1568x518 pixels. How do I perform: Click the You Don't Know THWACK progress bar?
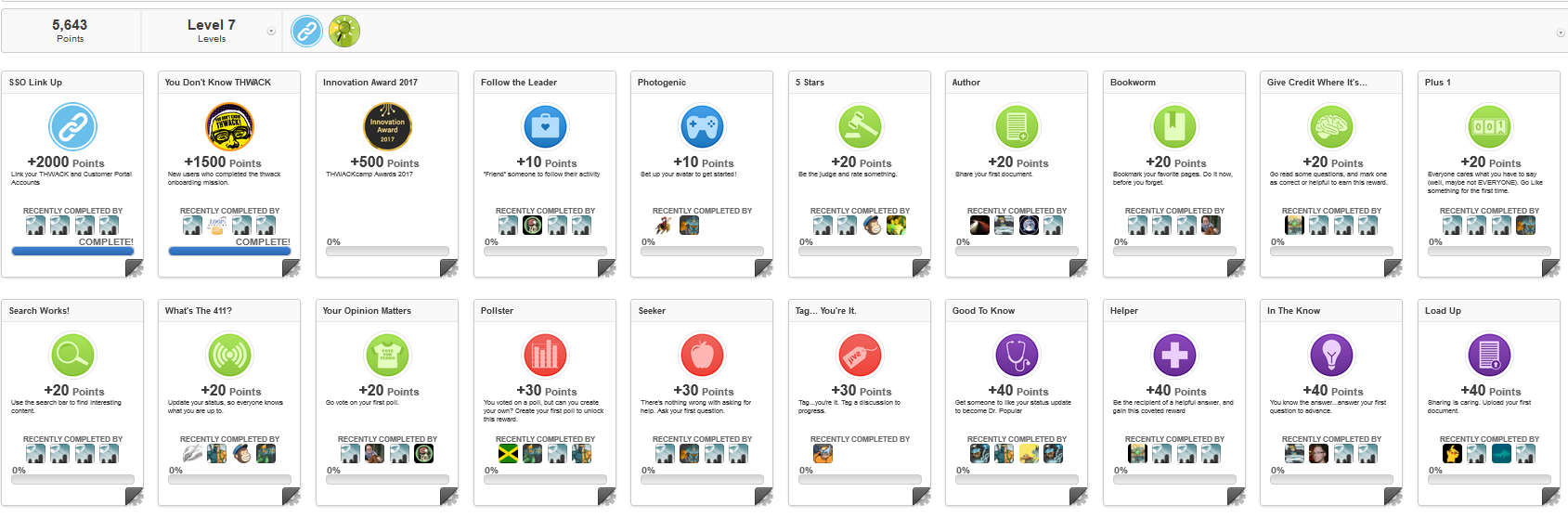[x=229, y=251]
